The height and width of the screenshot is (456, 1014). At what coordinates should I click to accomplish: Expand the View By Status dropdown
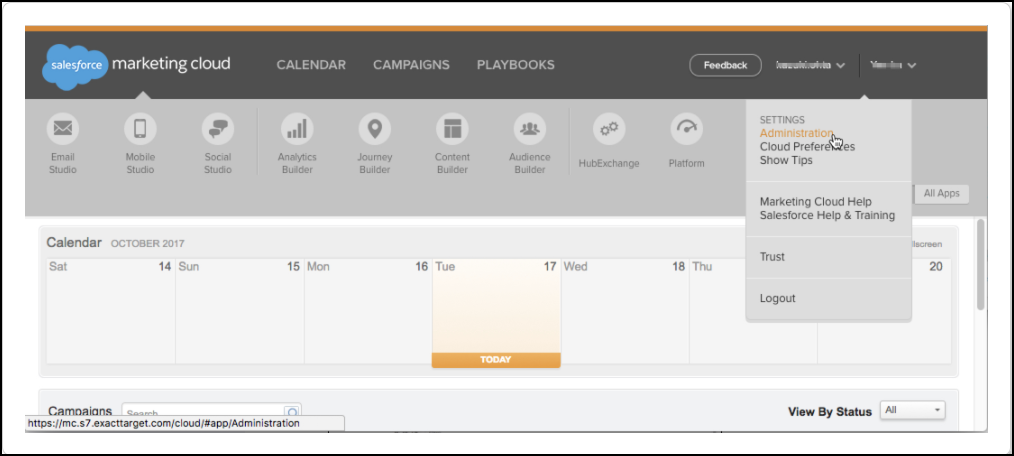(x=912, y=411)
